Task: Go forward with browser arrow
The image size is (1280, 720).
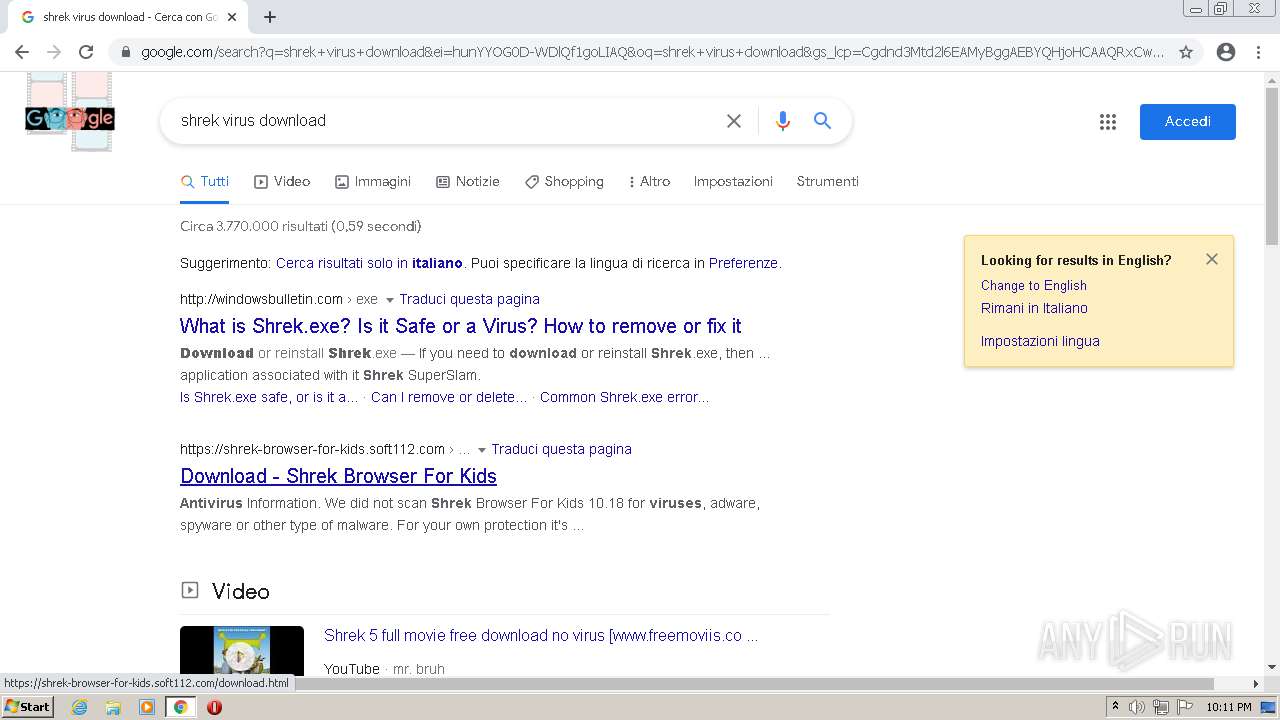Action: (x=54, y=52)
